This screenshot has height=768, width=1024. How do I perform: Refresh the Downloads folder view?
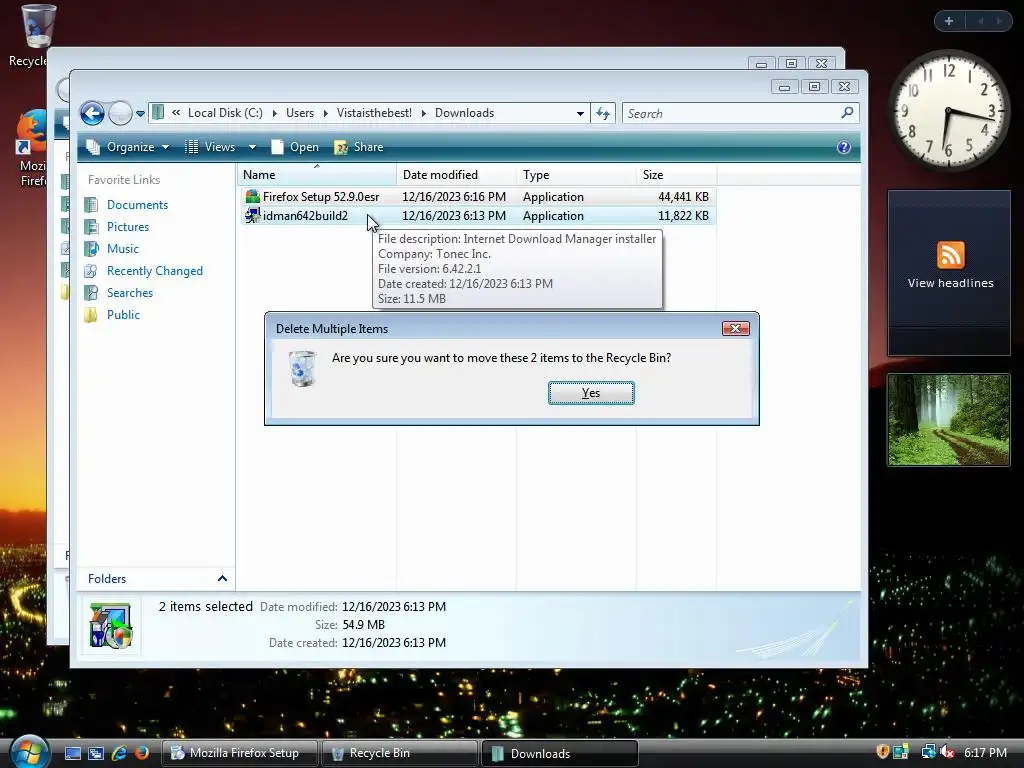click(603, 114)
